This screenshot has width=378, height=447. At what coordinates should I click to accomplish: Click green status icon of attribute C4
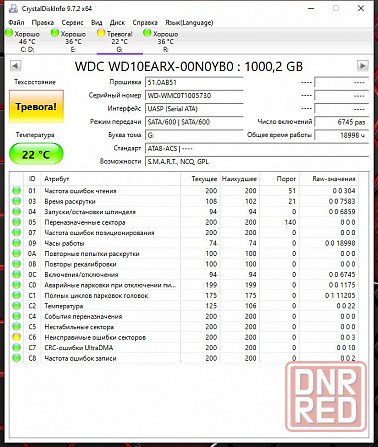click(16, 316)
